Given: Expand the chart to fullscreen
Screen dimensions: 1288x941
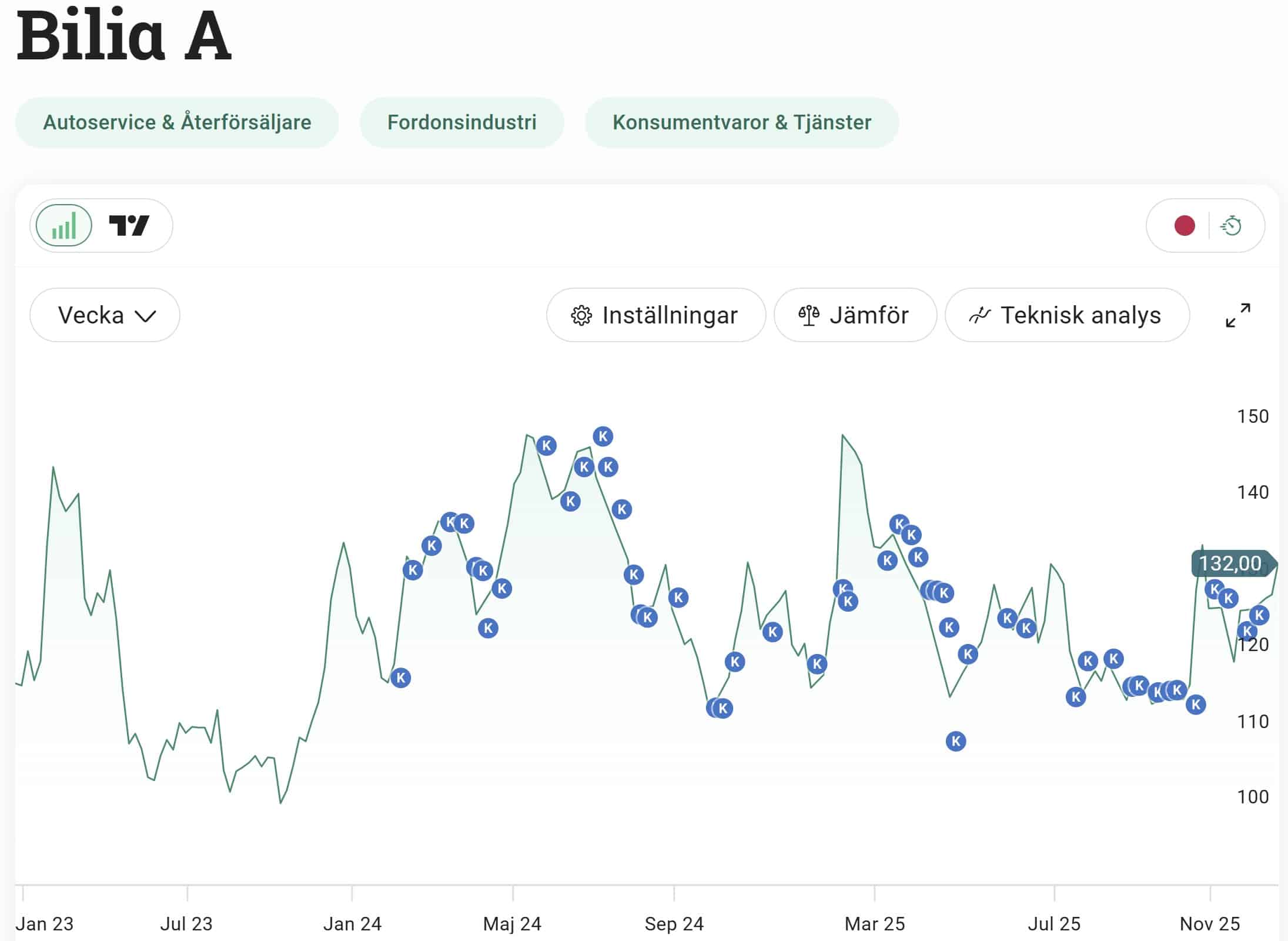Looking at the screenshot, I should 1237,315.
